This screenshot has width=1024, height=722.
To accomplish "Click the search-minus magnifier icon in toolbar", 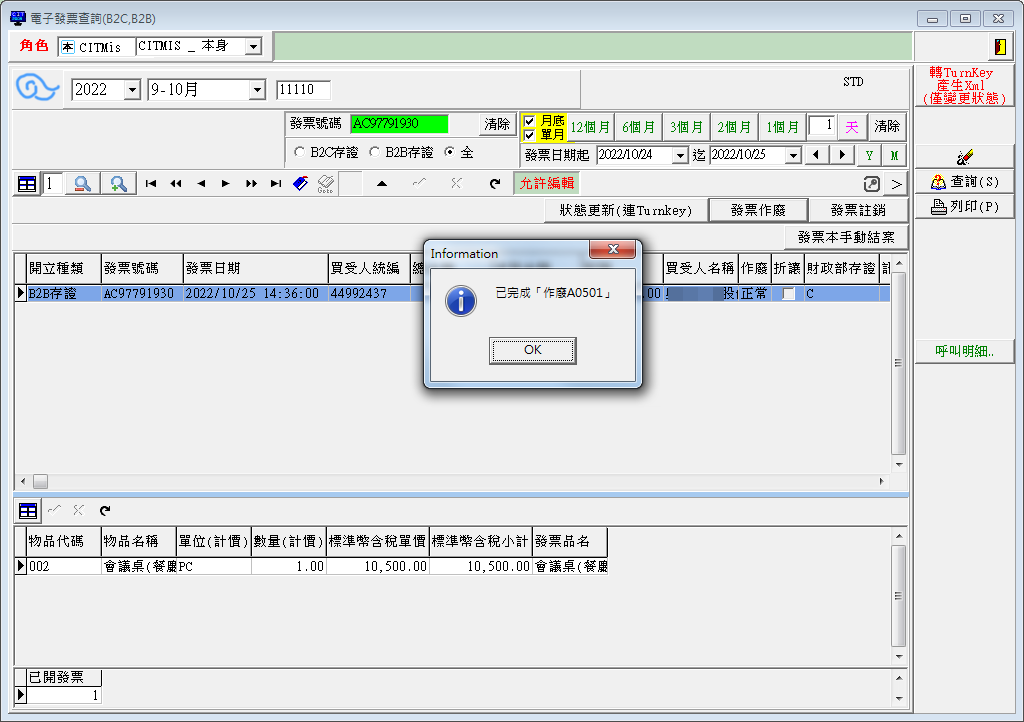I will pos(83,184).
